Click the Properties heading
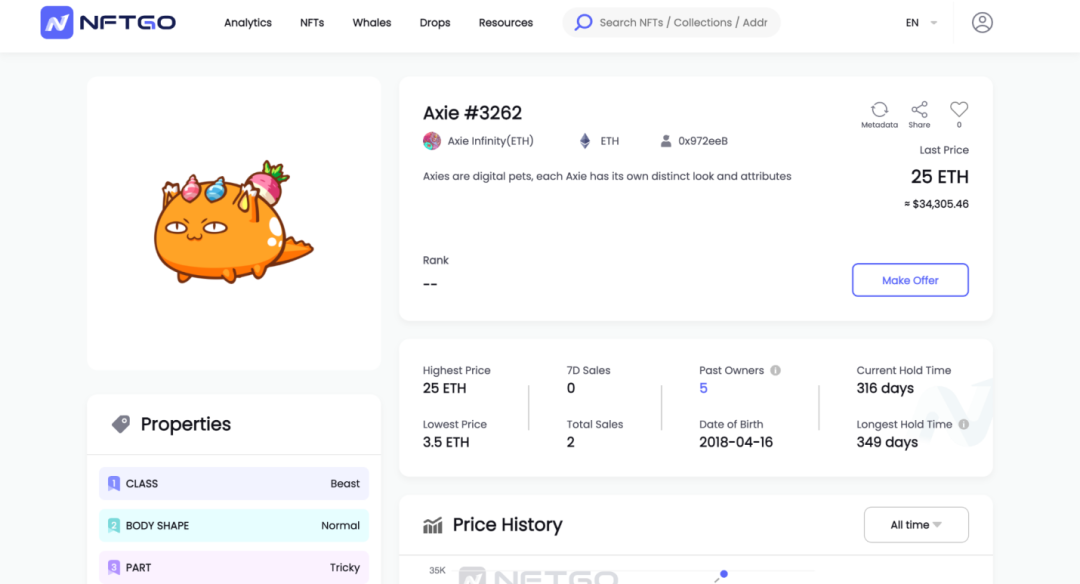Screen dimensions: 1080x584 coord(186,424)
